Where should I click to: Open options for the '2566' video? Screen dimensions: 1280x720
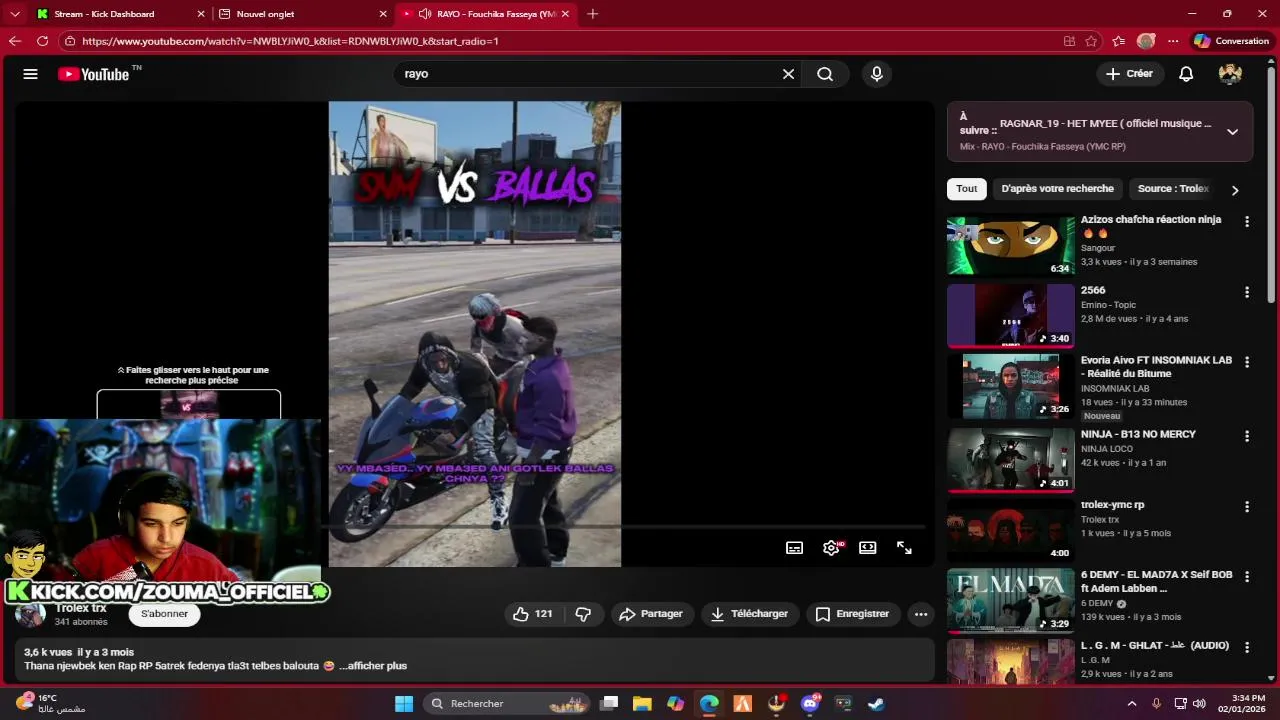point(1246,292)
